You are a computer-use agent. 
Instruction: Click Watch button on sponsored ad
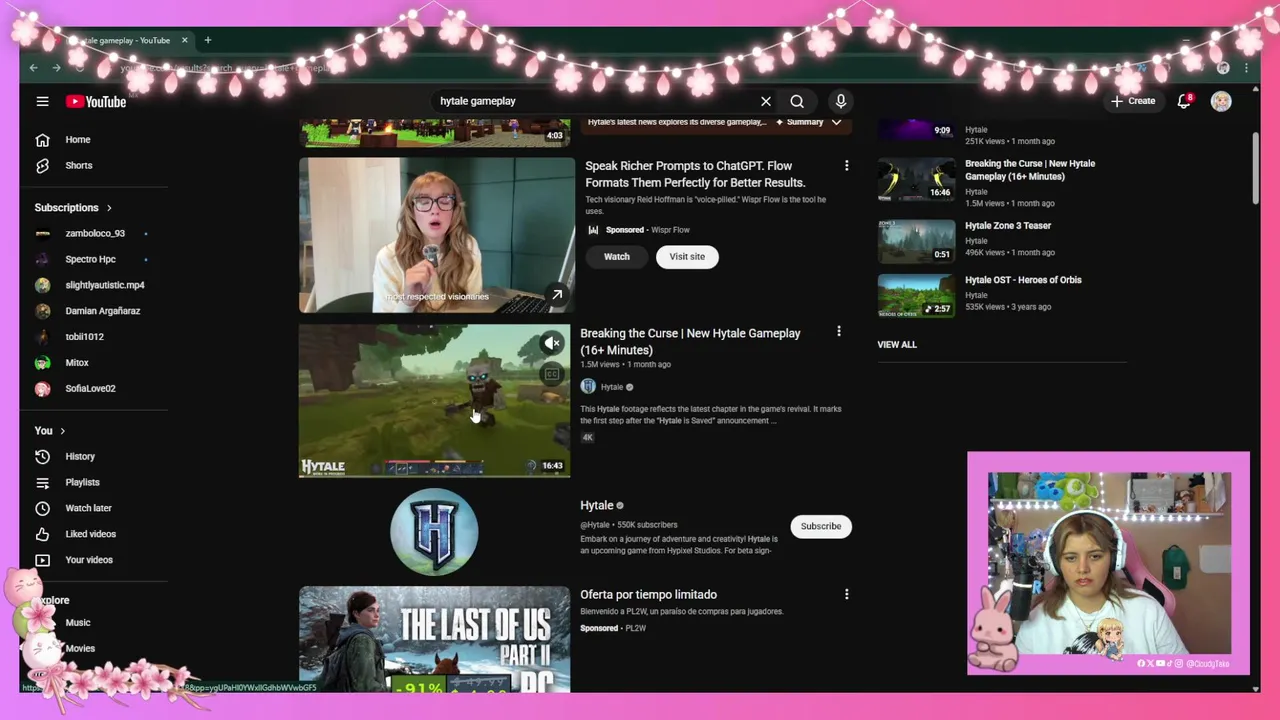617,257
